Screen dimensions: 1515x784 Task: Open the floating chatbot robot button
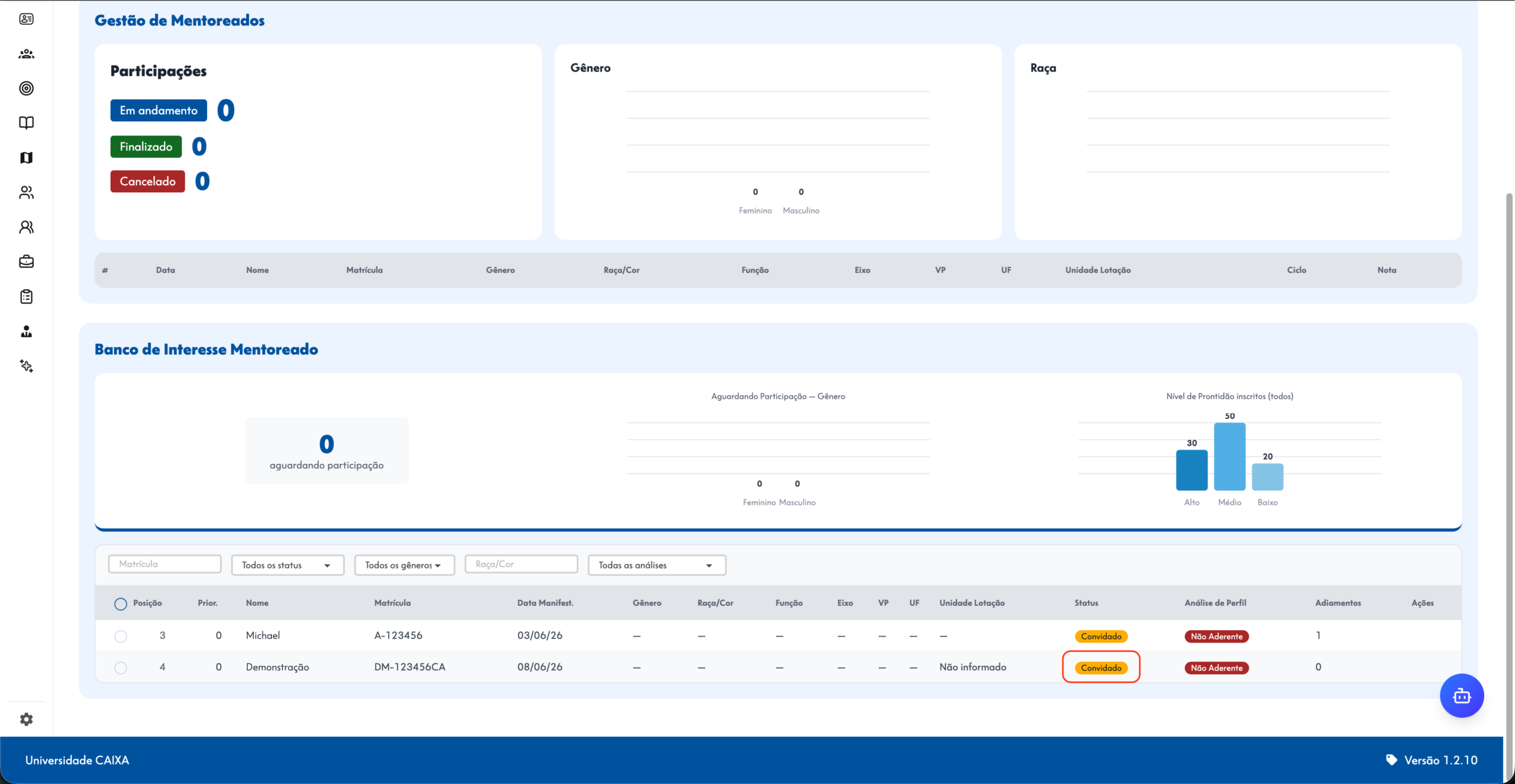pos(1462,696)
